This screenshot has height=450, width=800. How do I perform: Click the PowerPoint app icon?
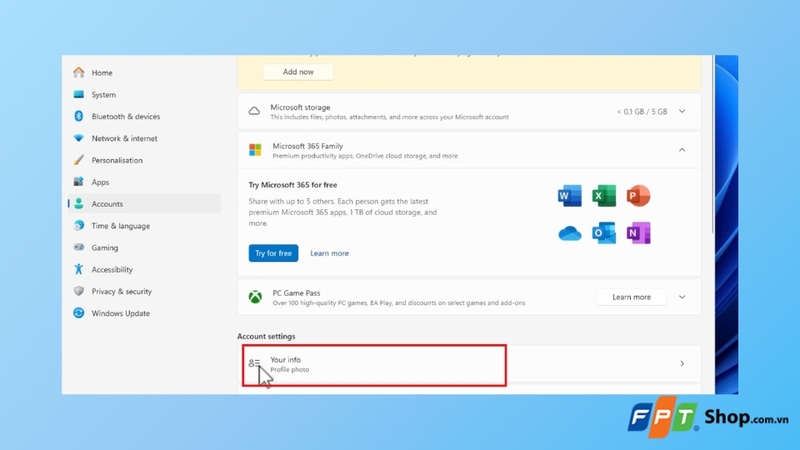click(x=638, y=196)
